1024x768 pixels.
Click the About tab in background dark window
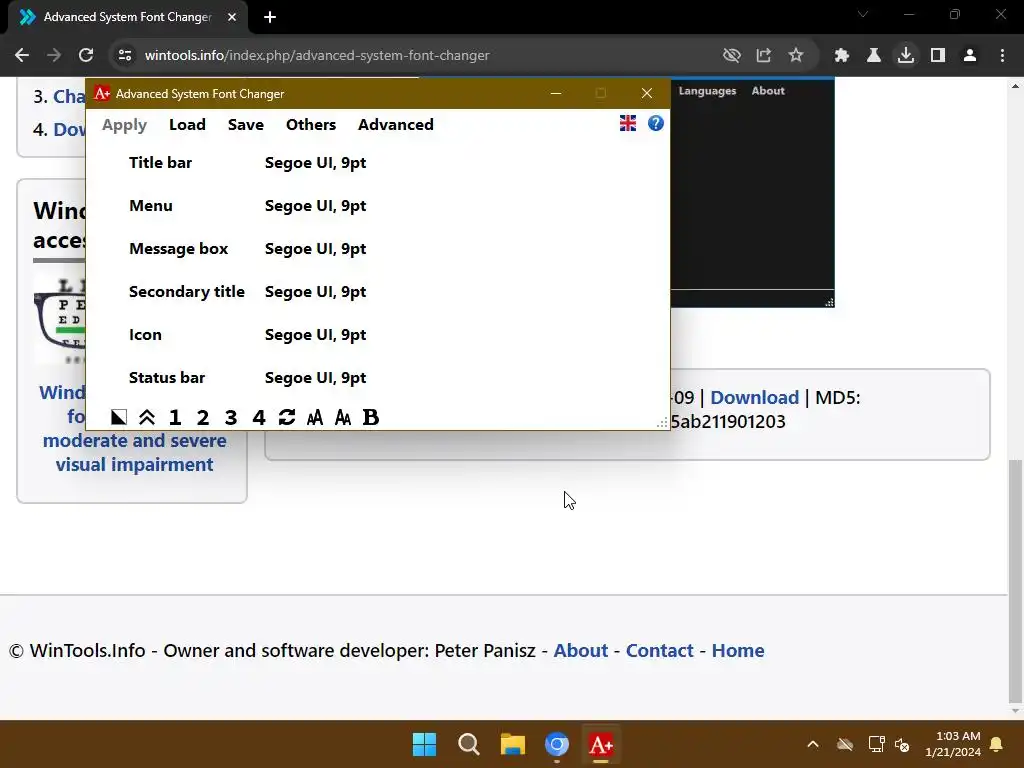pyautogui.click(x=768, y=91)
